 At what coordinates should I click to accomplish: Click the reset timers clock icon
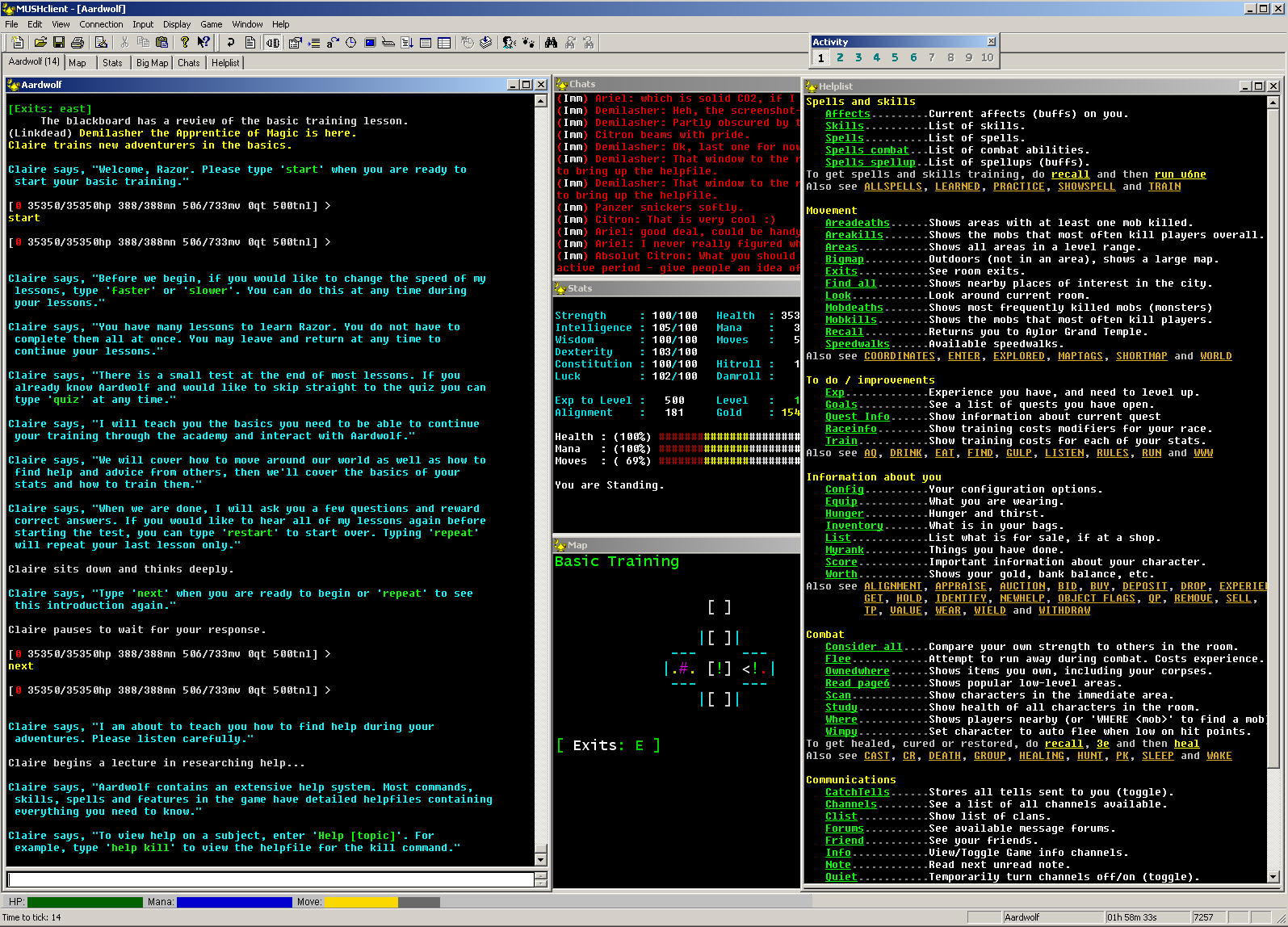pos(467,42)
